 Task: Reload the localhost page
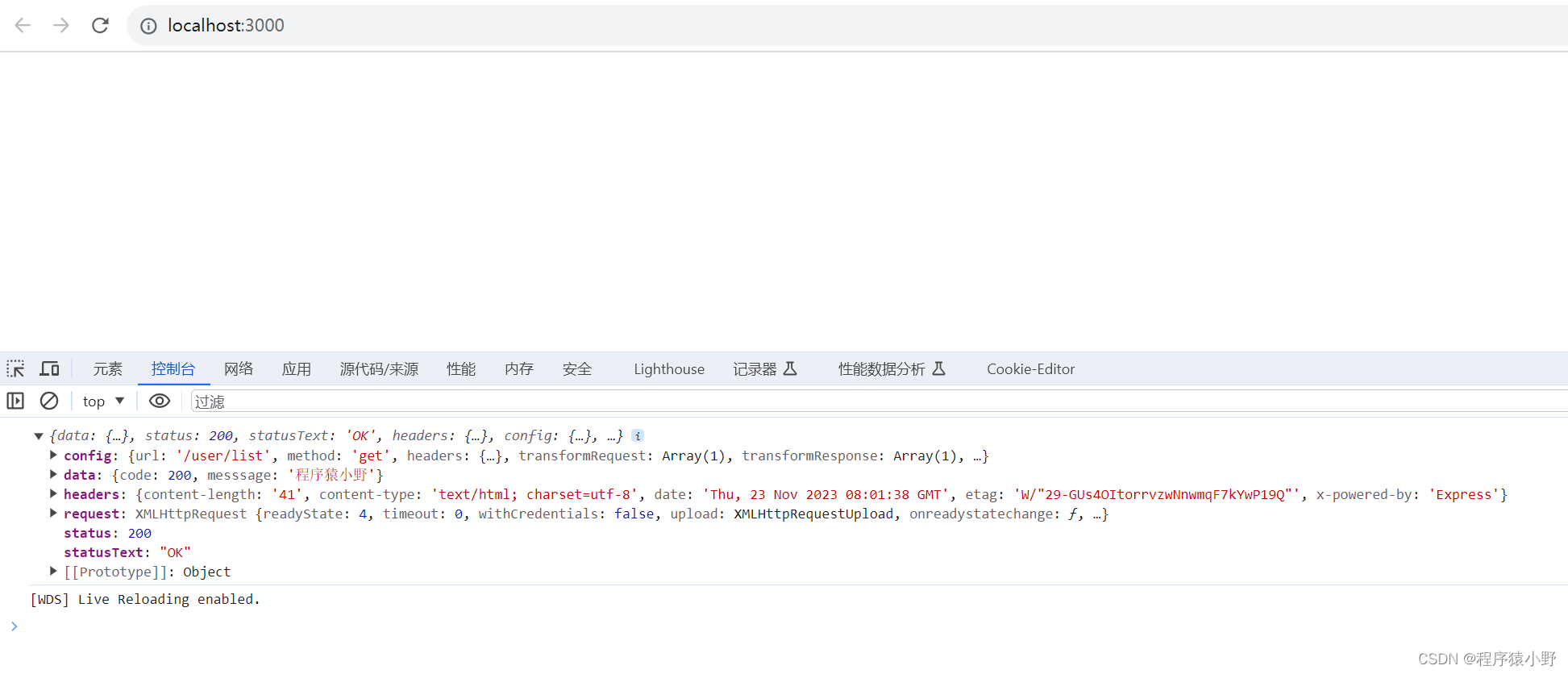pyautogui.click(x=100, y=25)
